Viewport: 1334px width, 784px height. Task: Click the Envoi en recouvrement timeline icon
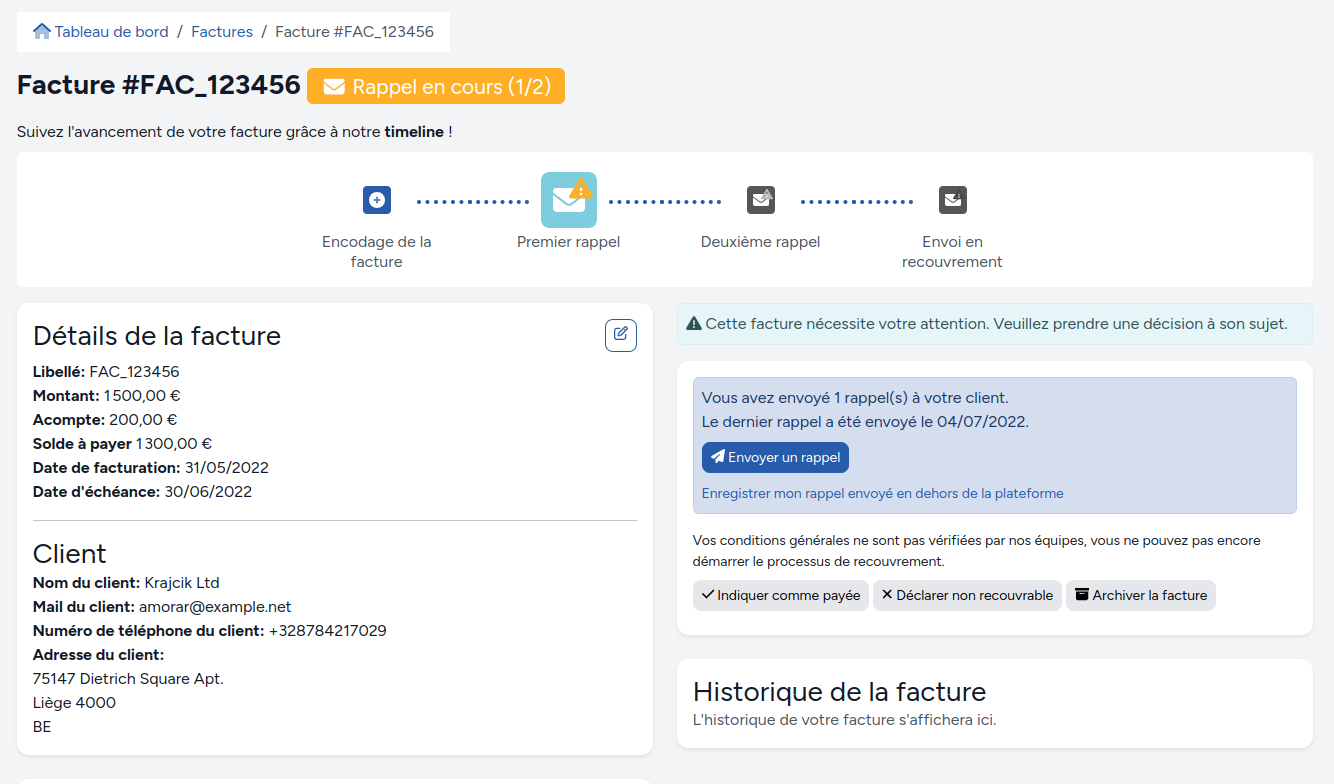click(952, 200)
